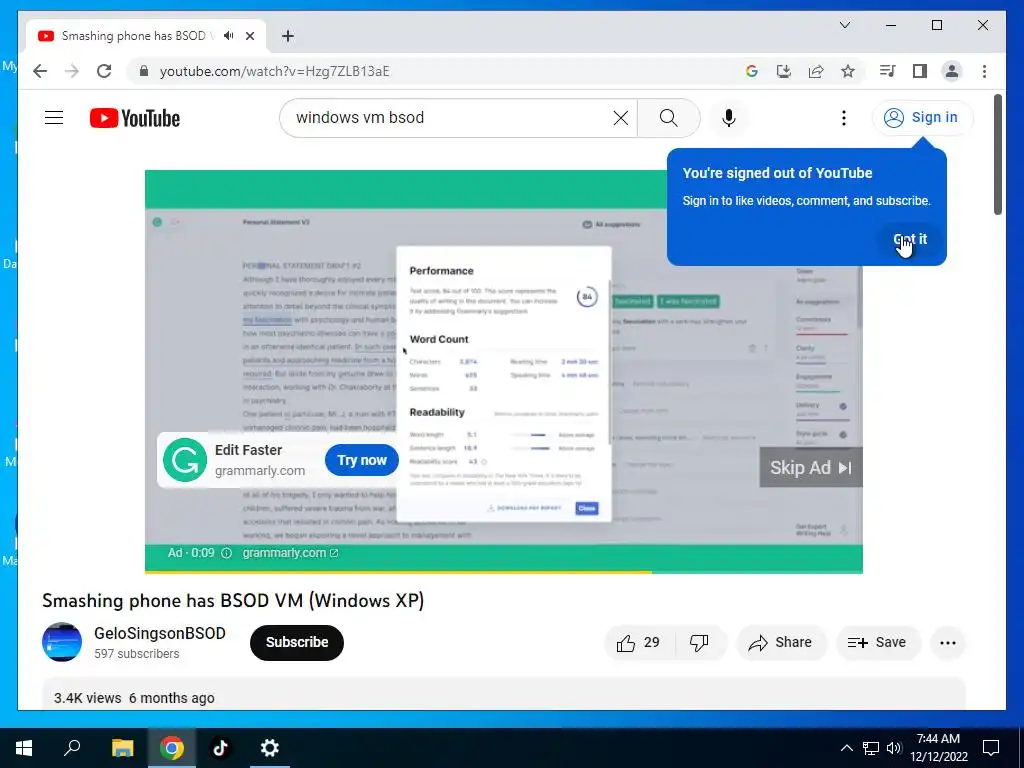Screen dimensions: 1024x768
Task: Open Settings gear in the taskbar
Action: tap(270, 748)
